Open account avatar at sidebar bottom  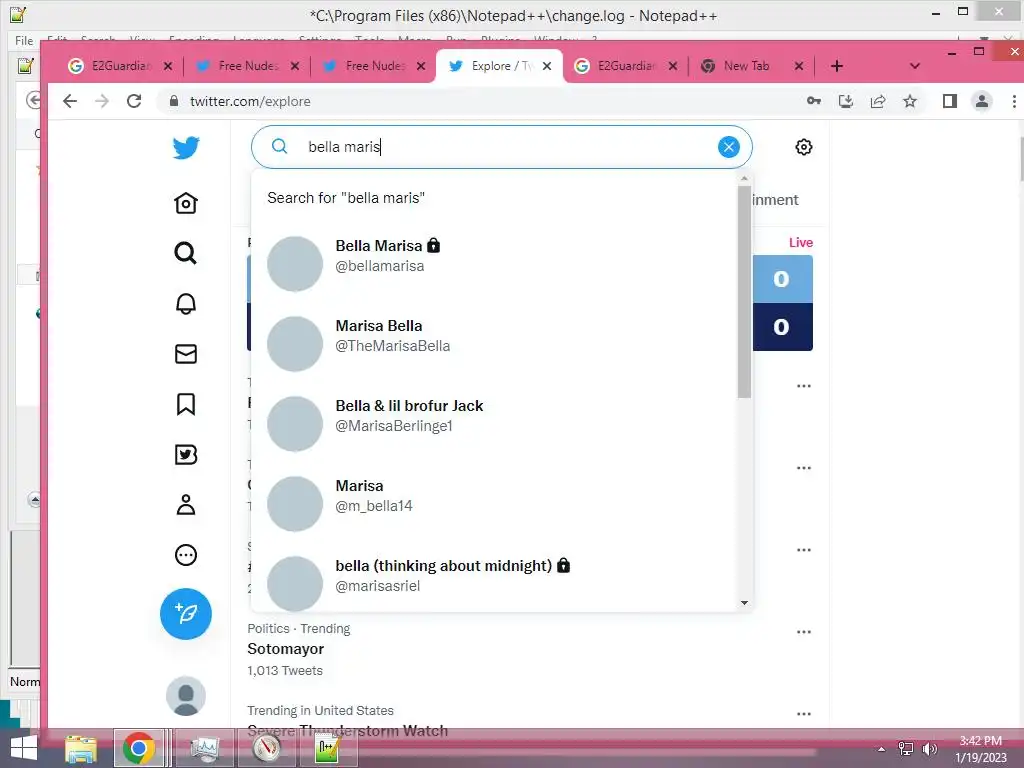(x=186, y=696)
